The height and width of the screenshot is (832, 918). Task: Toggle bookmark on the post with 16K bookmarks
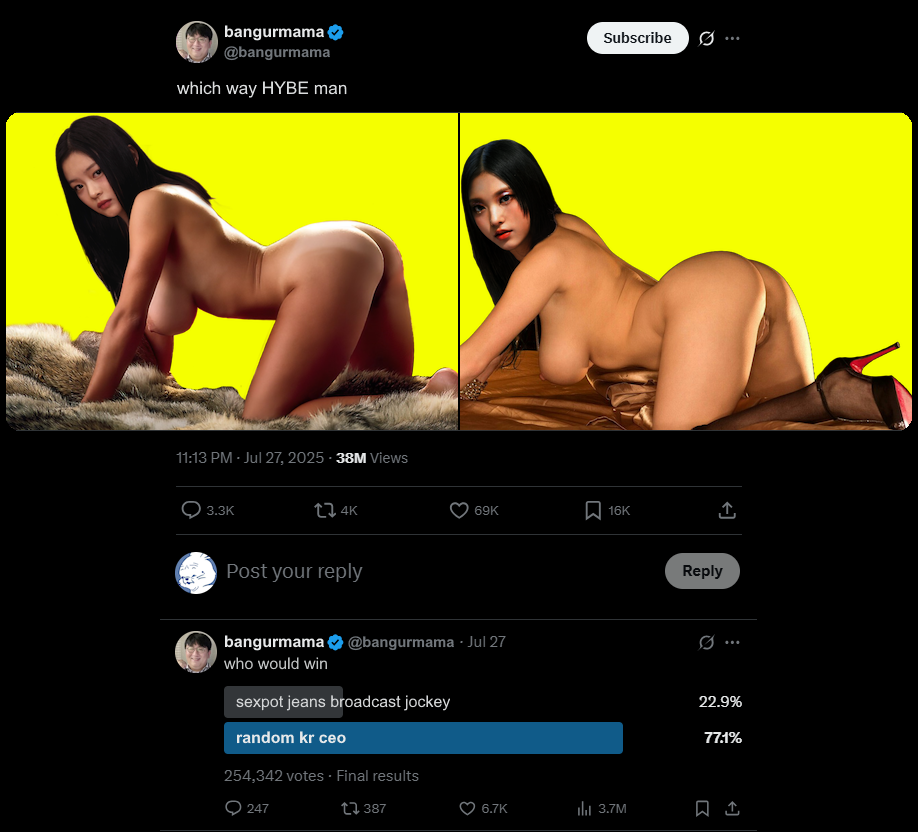point(593,511)
